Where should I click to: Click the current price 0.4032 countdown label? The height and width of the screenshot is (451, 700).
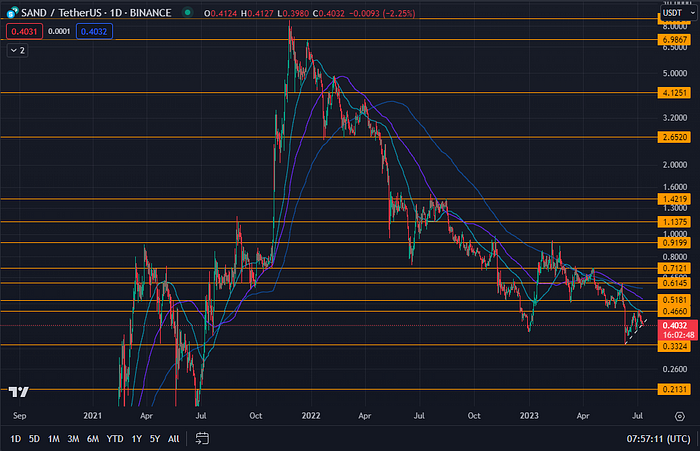[x=678, y=330]
